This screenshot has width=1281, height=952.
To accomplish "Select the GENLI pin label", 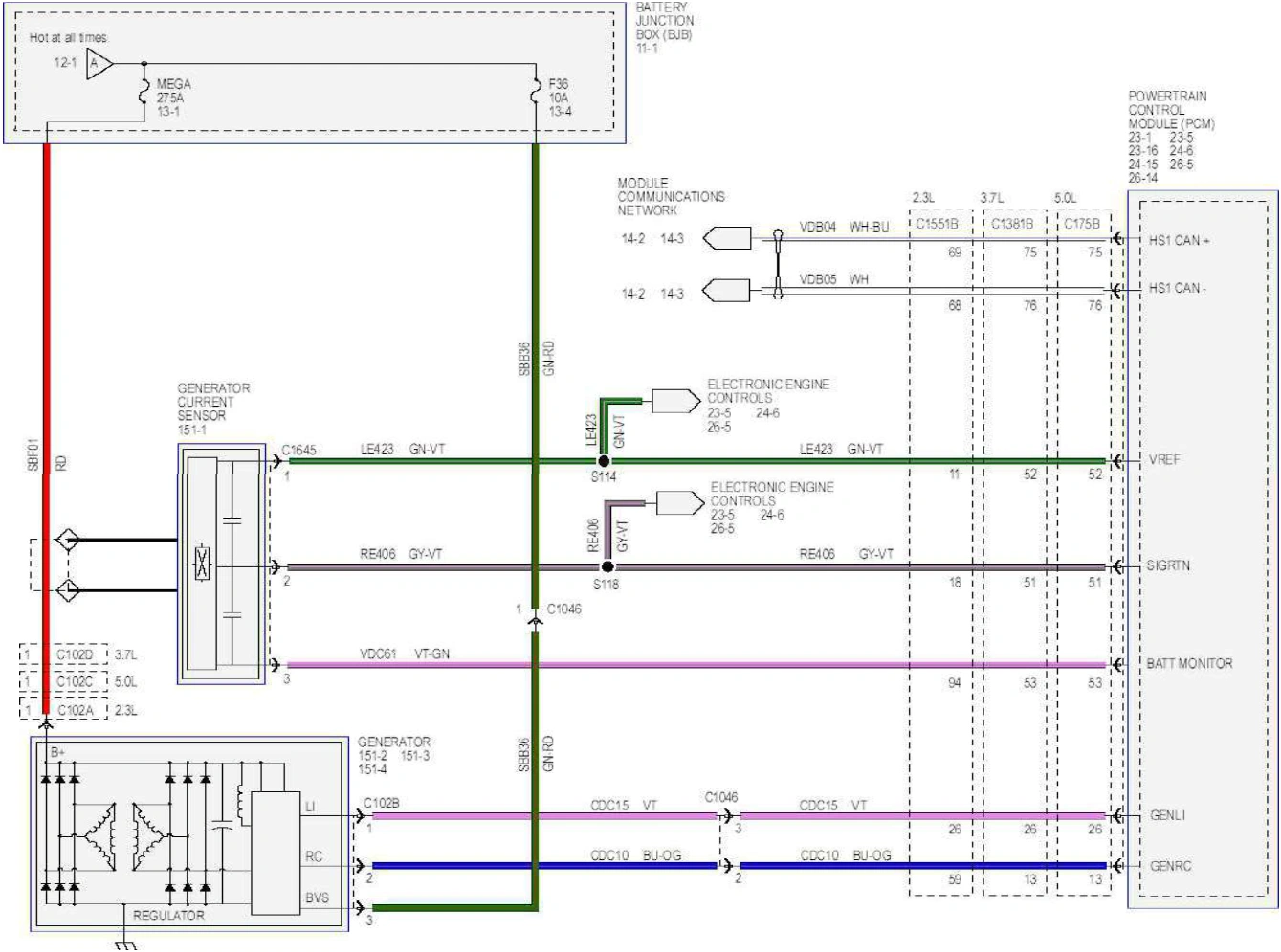I will [1167, 815].
